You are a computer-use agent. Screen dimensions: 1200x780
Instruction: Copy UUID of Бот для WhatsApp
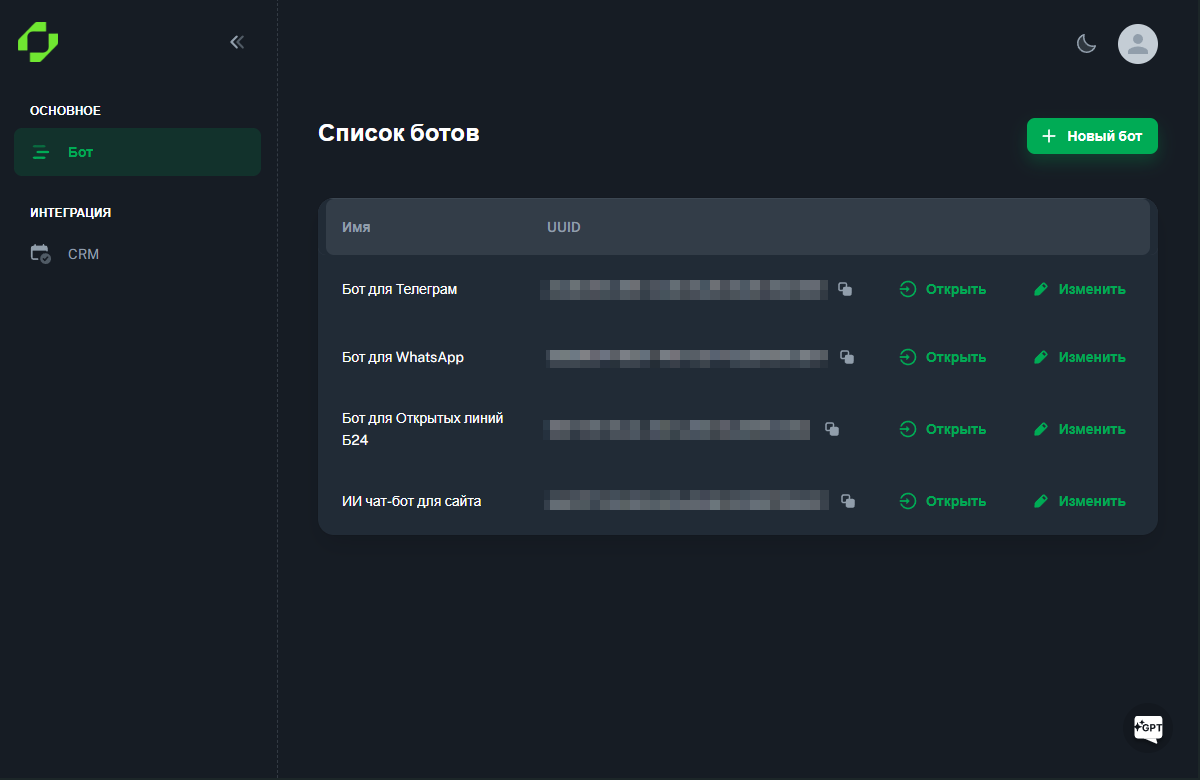click(x=847, y=357)
